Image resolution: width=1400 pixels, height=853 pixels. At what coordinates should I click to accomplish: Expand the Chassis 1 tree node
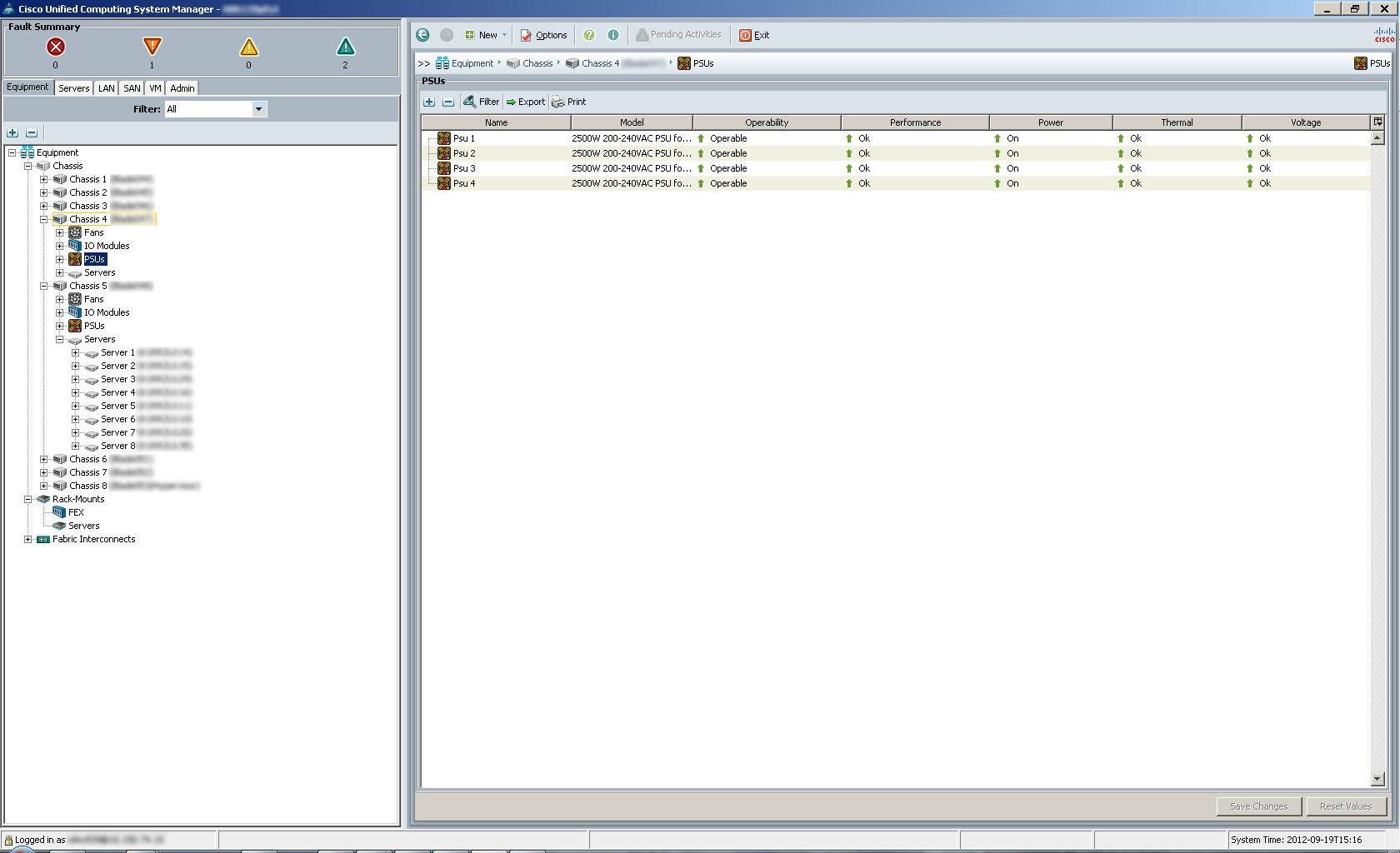[x=44, y=179]
